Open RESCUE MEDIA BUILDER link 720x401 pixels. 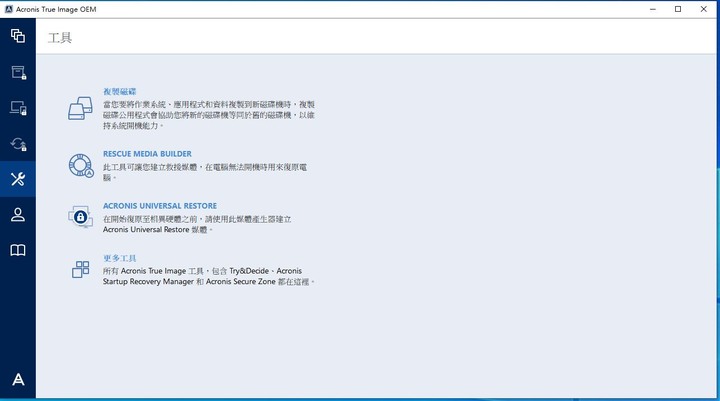(x=147, y=154)
